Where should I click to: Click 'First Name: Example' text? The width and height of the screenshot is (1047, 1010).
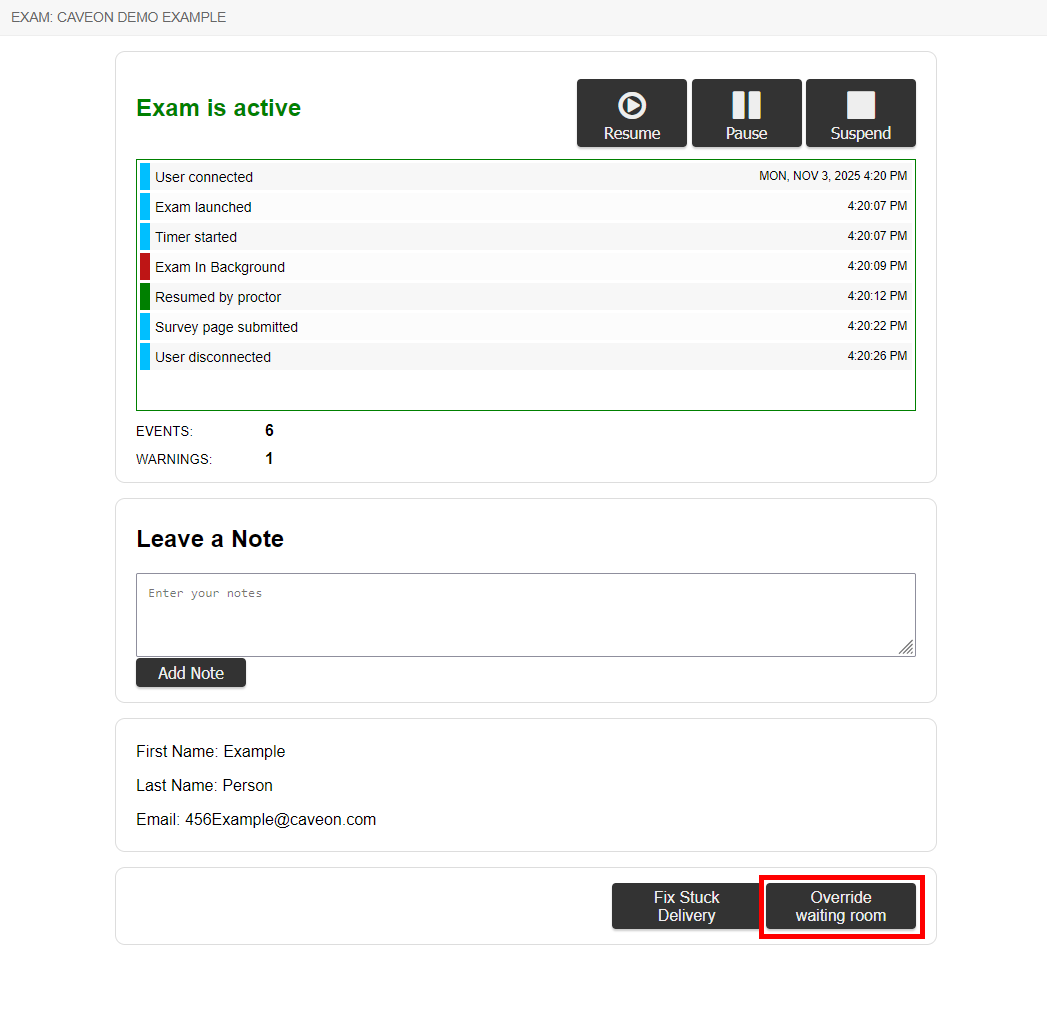coord(210,752)
